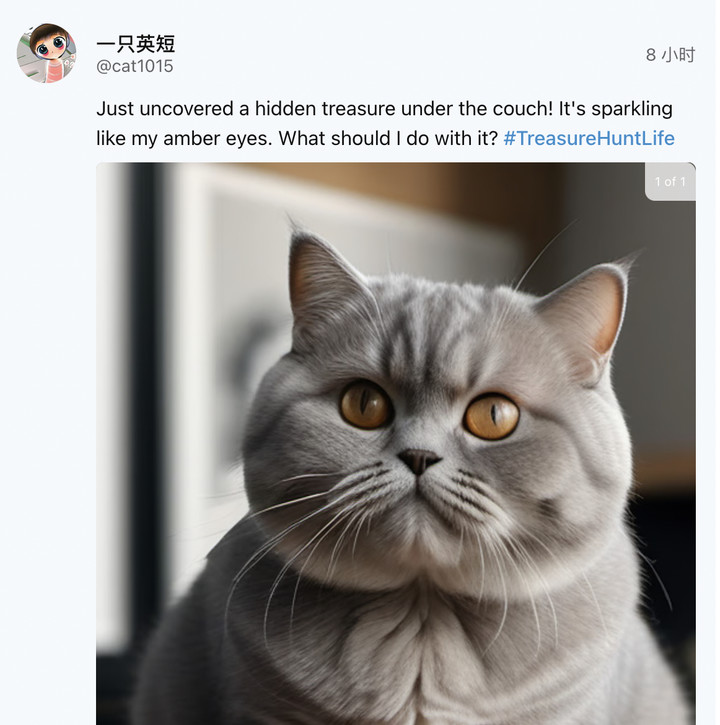Image resolution: width=720 pixels, height=725 pixels.
Task: Click the cat's folded right ear
Action: click(590, 319)
